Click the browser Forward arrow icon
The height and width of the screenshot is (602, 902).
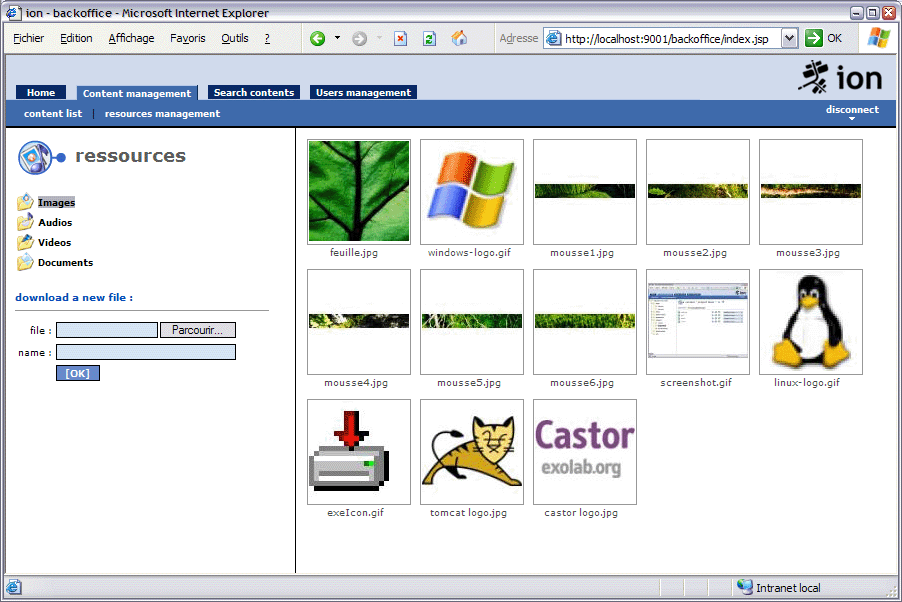click(360, 39)
